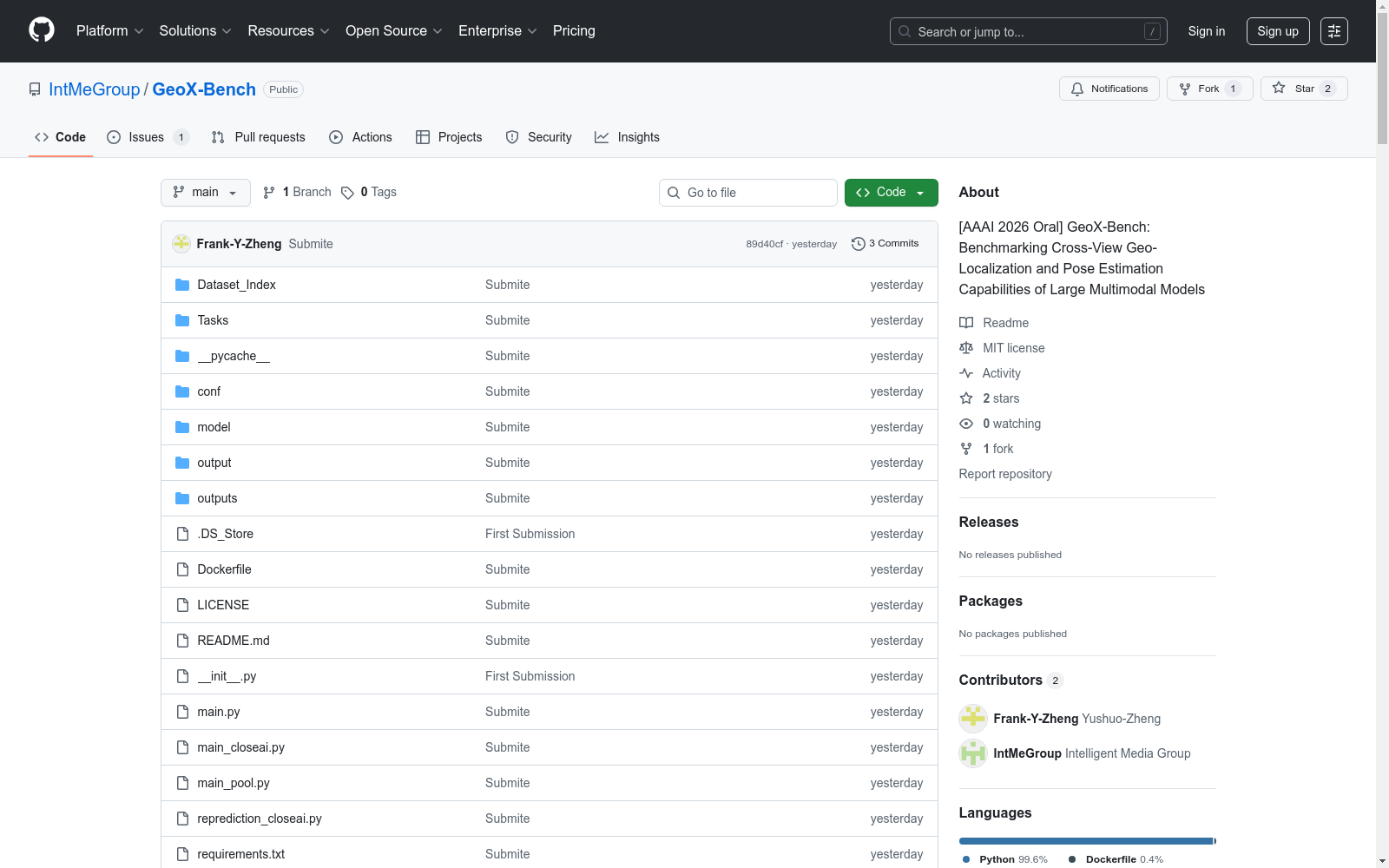The height and width of the screenshot is (868, 1389).
Task: Click the Notifications bell icon
Action: point(1077,89)
